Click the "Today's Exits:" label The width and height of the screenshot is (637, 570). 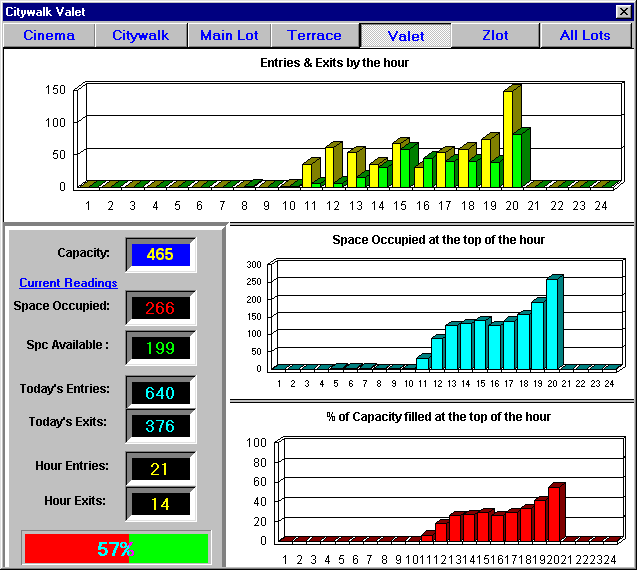coord(67,422)
